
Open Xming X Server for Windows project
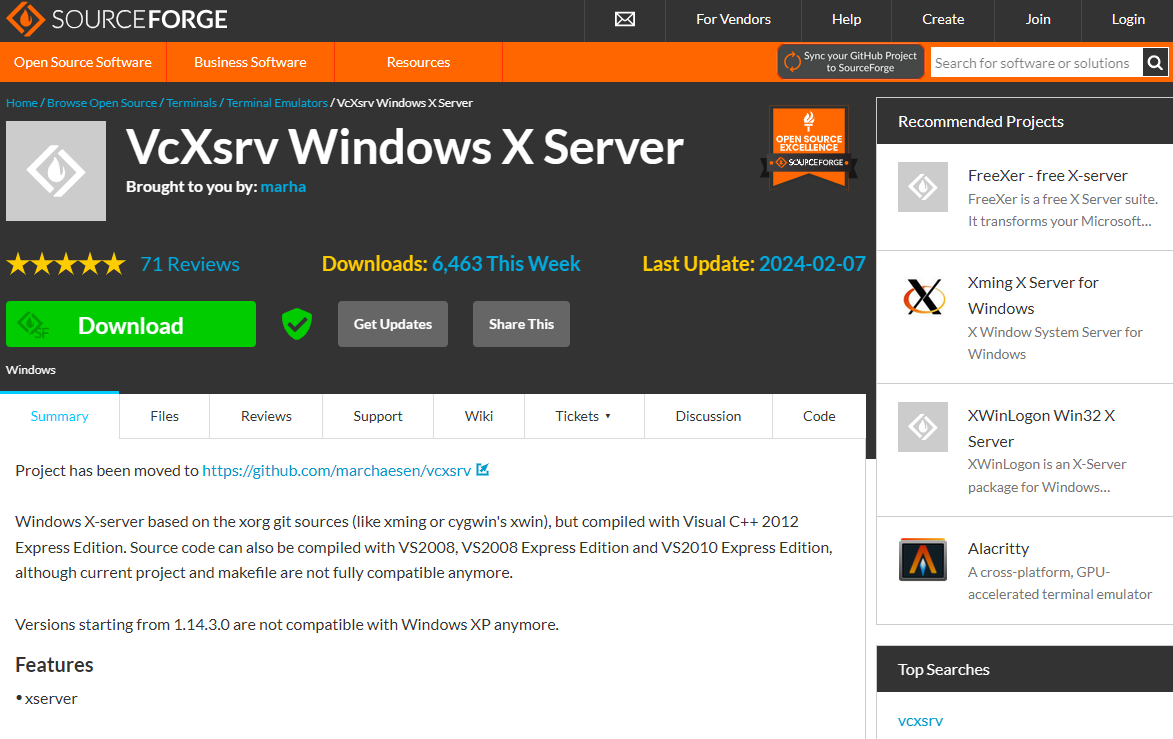(x=1033, y=295)
